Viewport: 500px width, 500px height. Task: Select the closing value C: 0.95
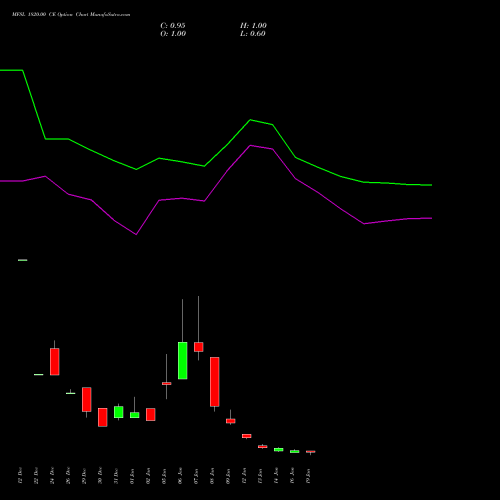[x=173, y=26]
